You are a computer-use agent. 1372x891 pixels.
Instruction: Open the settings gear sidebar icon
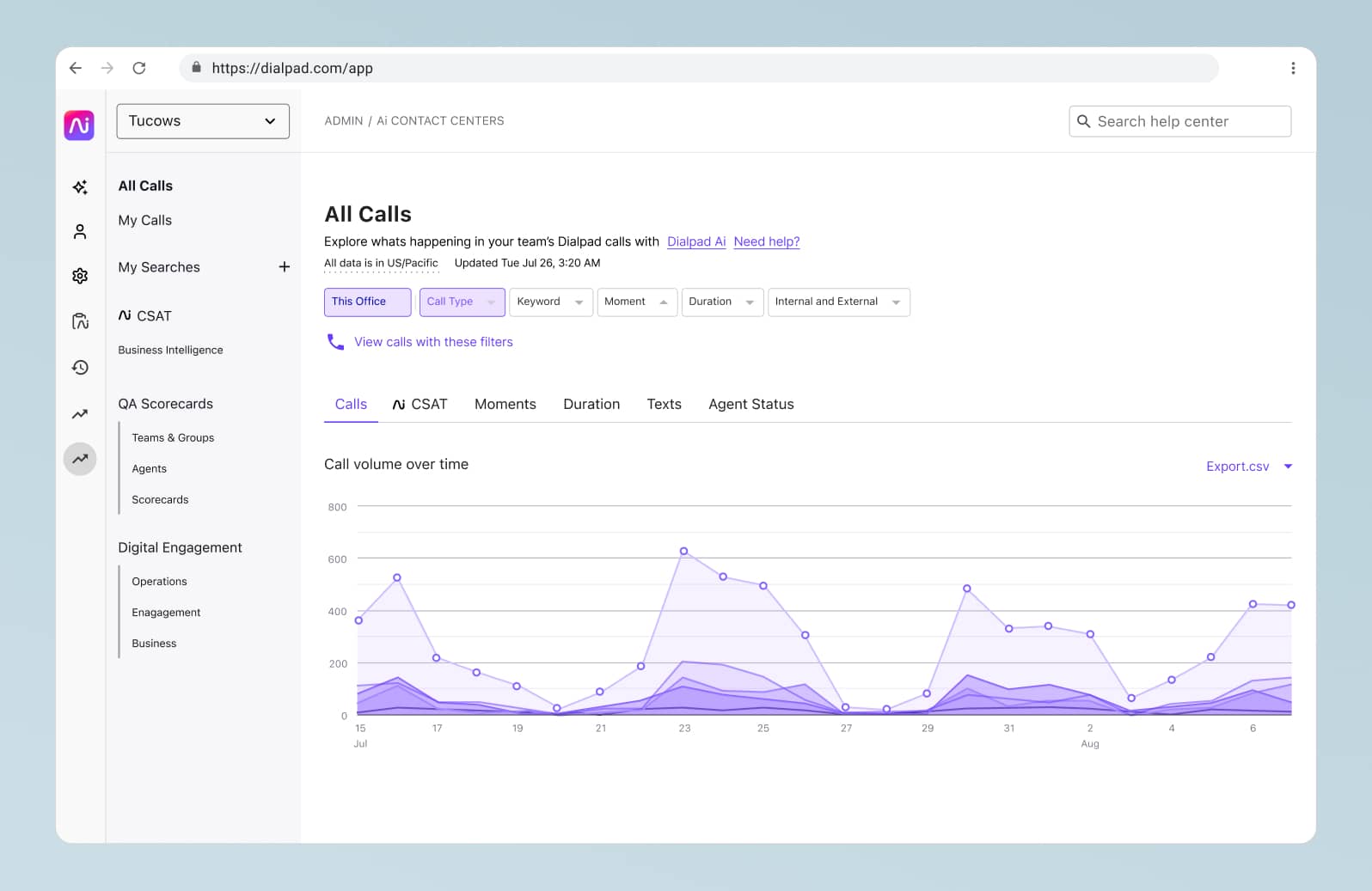[80, 276]
